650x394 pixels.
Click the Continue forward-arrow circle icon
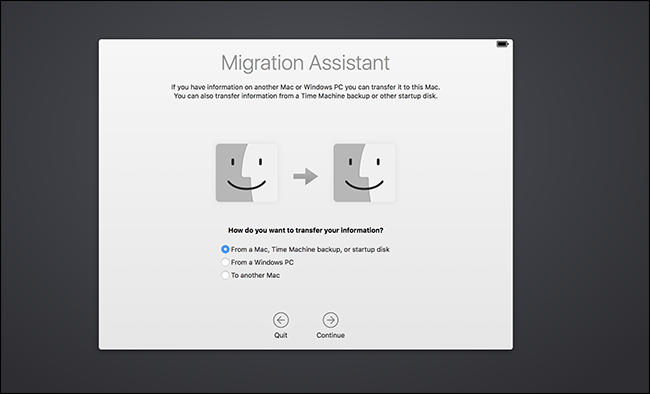coord(330,320)
